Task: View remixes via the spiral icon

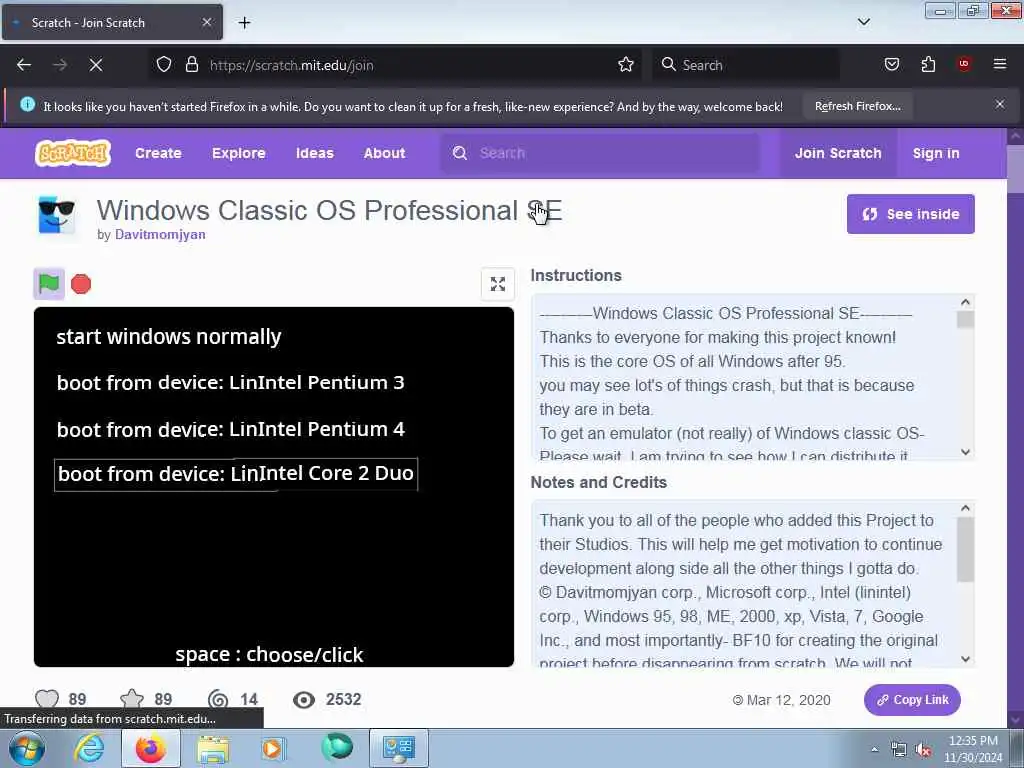Action: tap(218, 699)
